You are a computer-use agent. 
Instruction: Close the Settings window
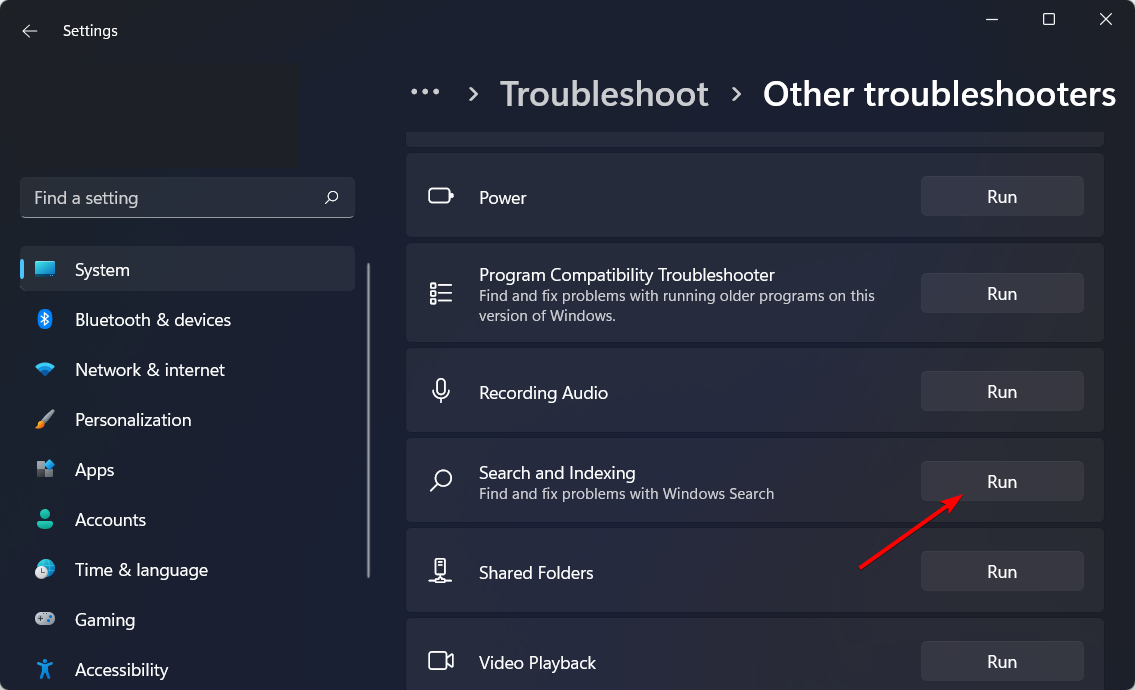[x=1105, y=20]
